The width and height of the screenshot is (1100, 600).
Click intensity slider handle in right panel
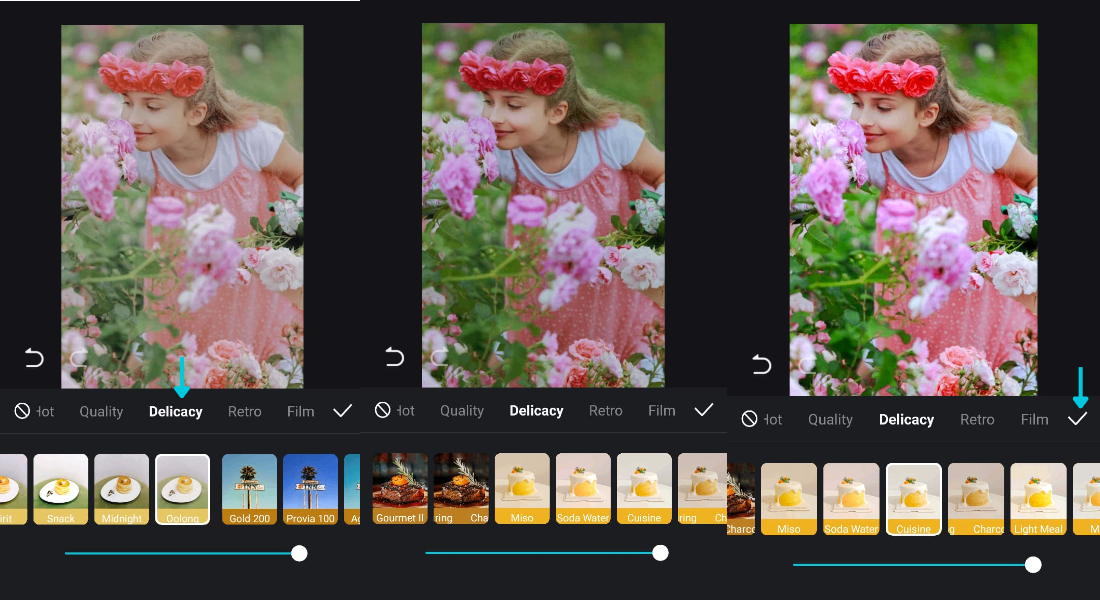coord(1033,565)
